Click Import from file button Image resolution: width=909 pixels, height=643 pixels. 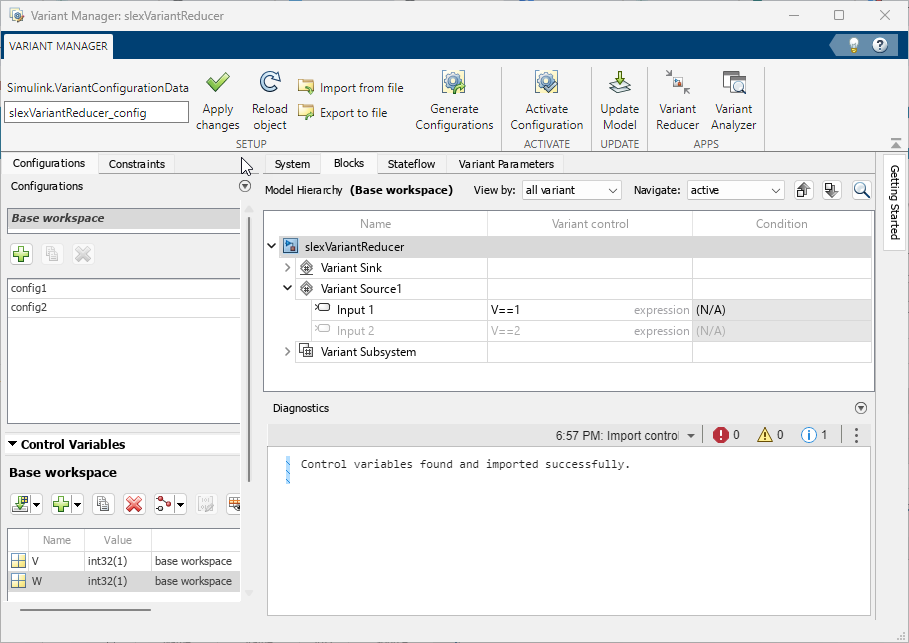351,88
